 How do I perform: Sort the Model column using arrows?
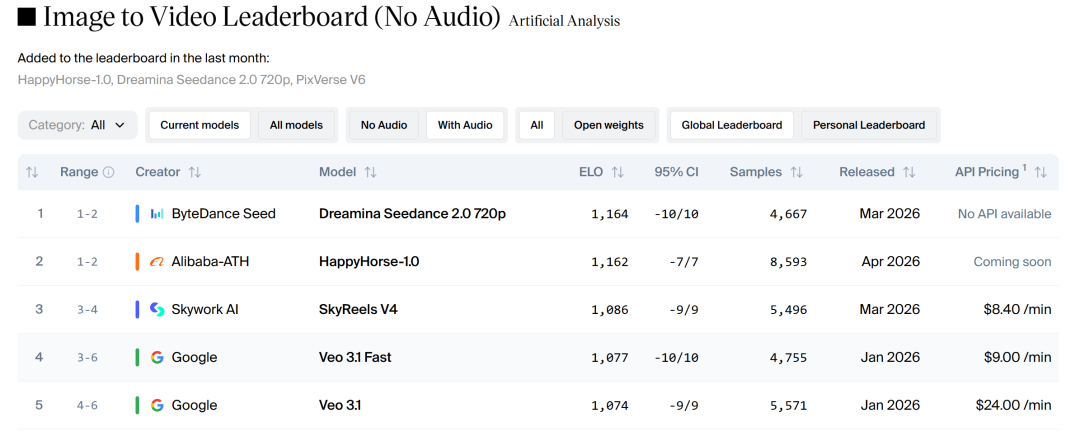coord(370,172)
